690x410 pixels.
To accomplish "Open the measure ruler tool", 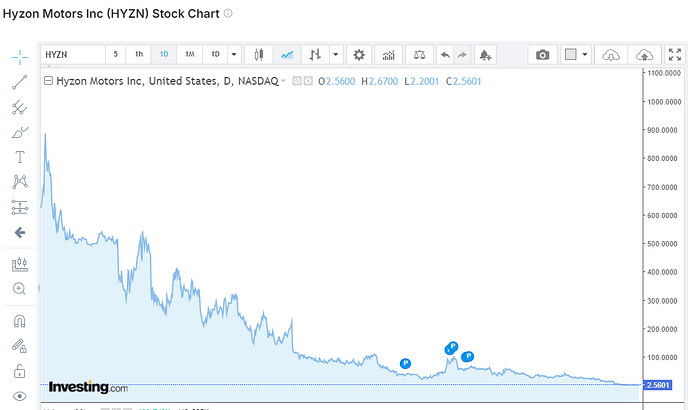I will 19,264.
